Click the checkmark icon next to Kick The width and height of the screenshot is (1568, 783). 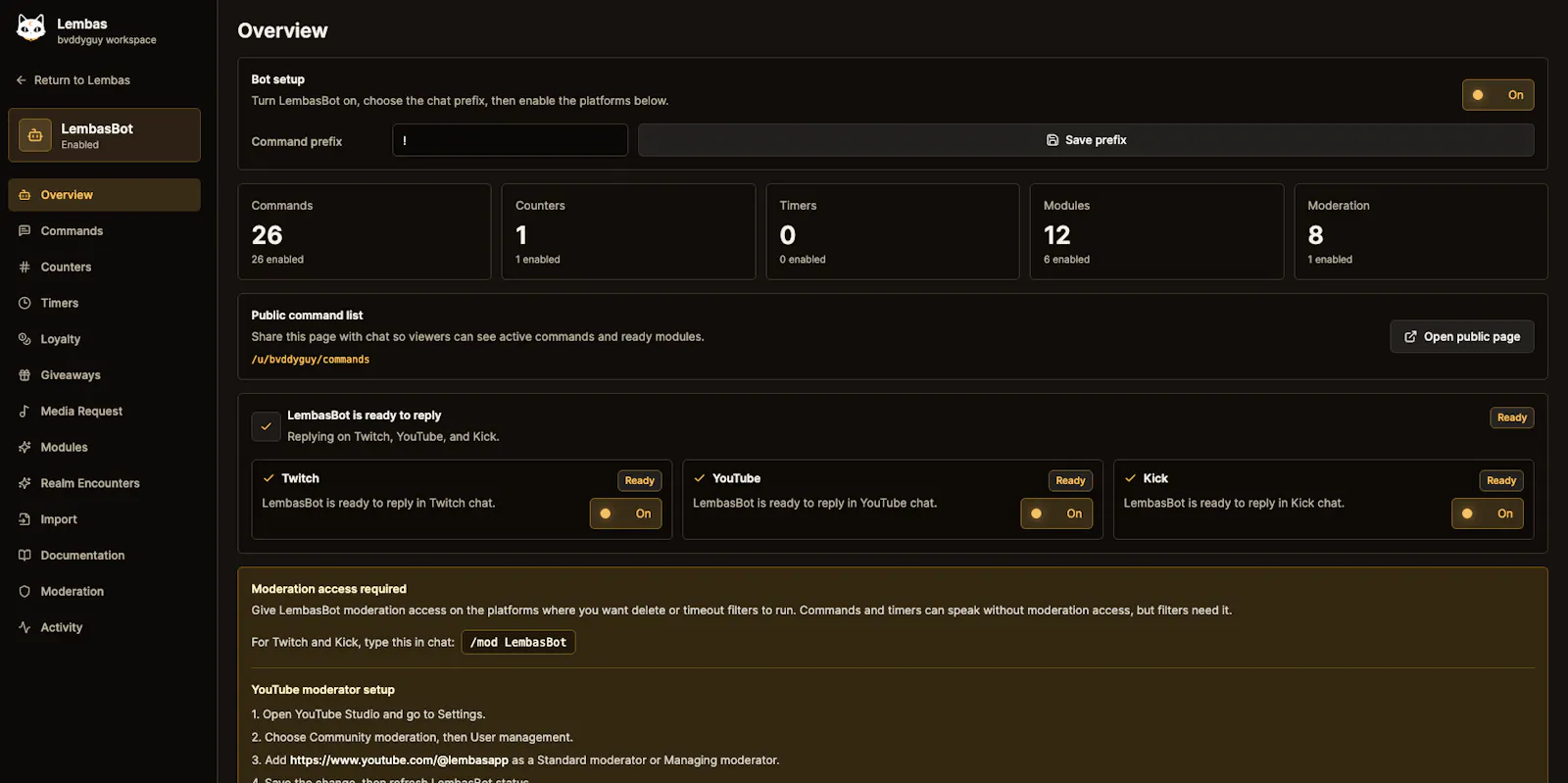click(x=1130, y=478)
